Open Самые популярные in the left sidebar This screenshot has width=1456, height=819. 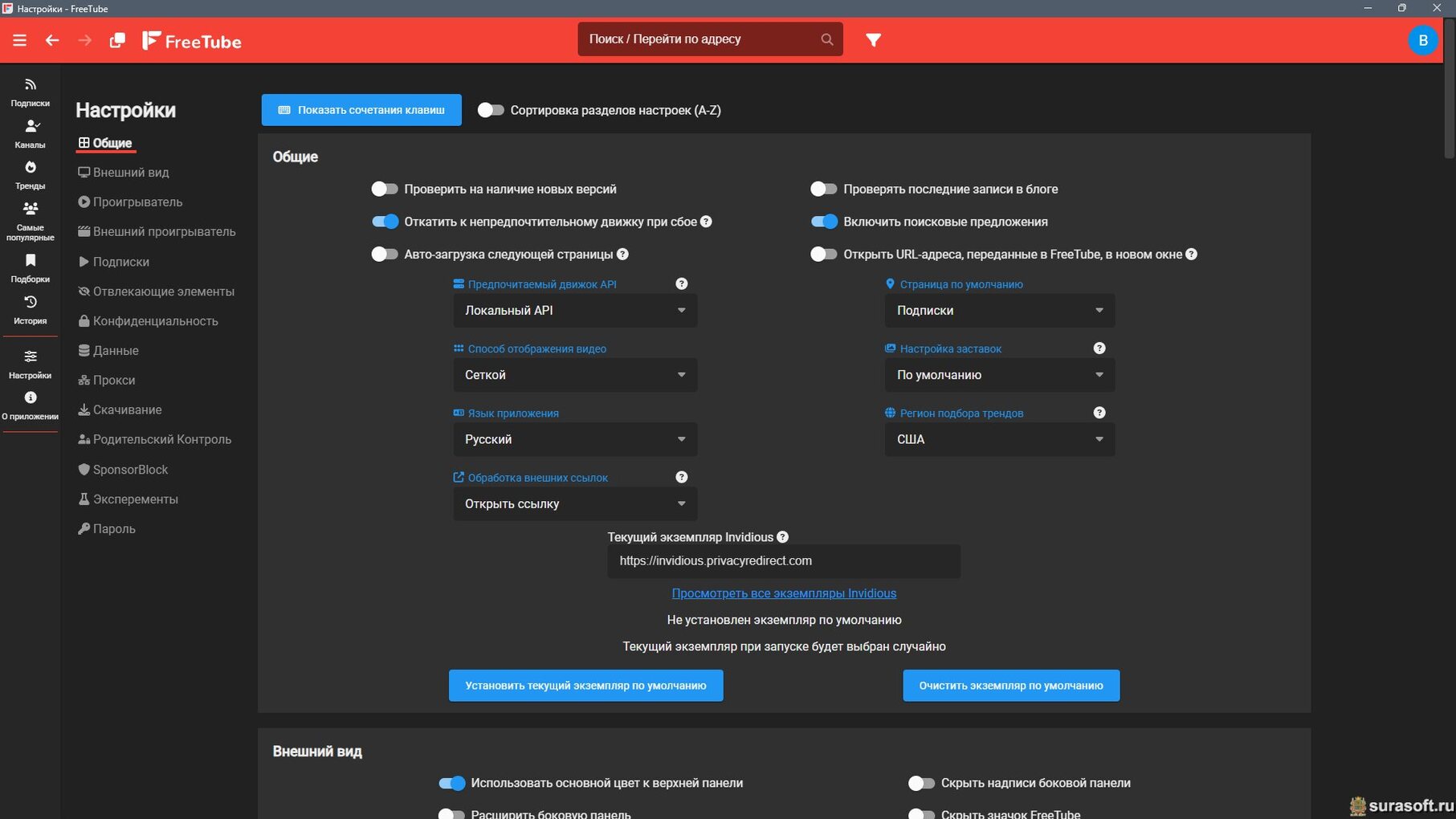pyautogui.click(x=31, y=221)
